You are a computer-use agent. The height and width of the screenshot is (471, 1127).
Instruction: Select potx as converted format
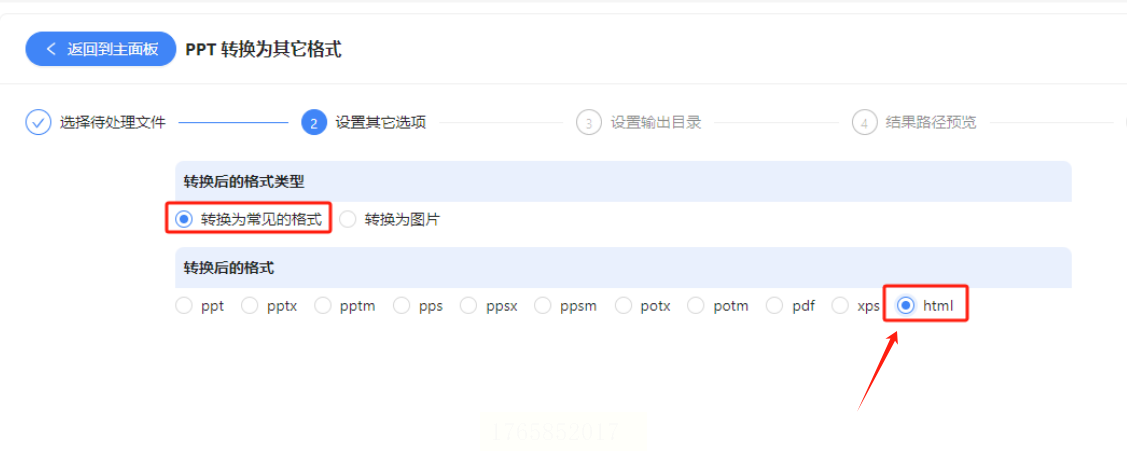click(623, 306)
